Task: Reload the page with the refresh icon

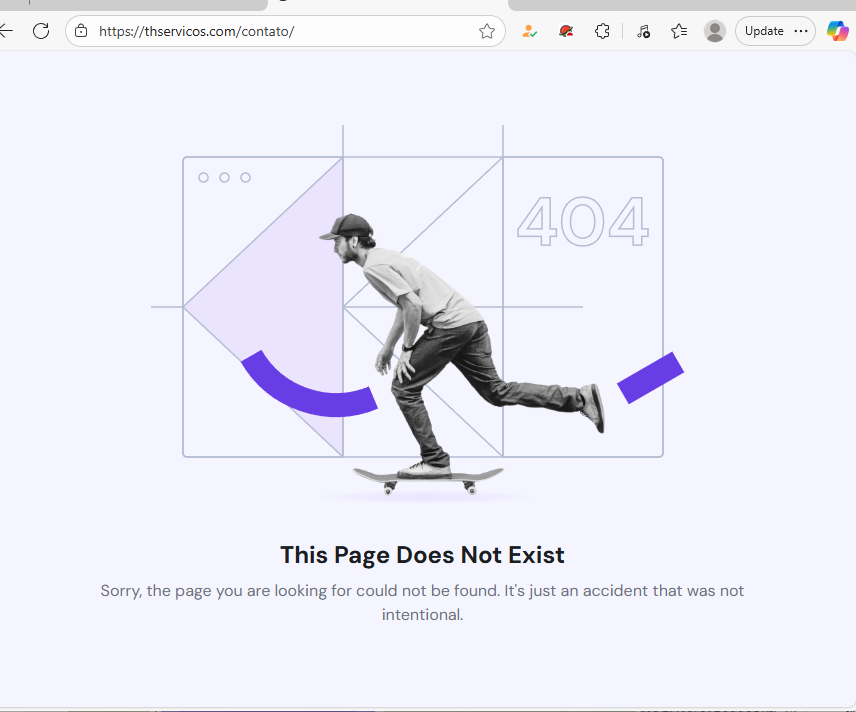Action: [x=41, y=31]
